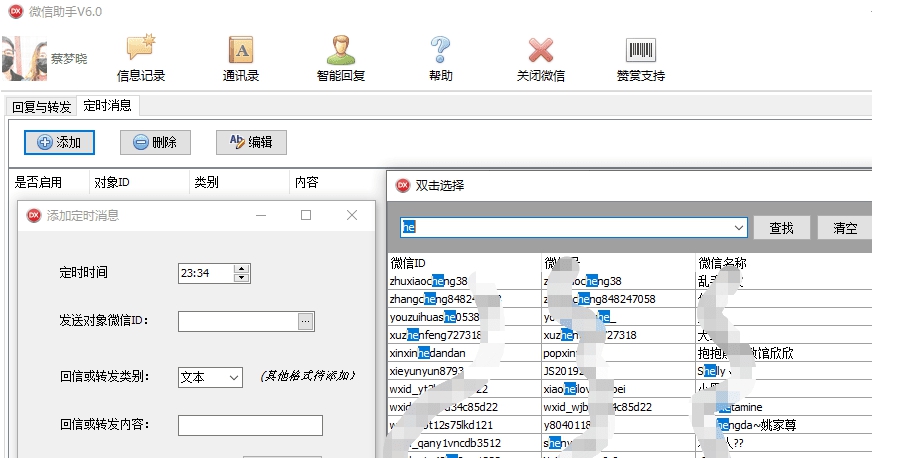The image size is (899, 458).
Task: Click cell JS2019 in second column
Action: (x=618, y=371)
